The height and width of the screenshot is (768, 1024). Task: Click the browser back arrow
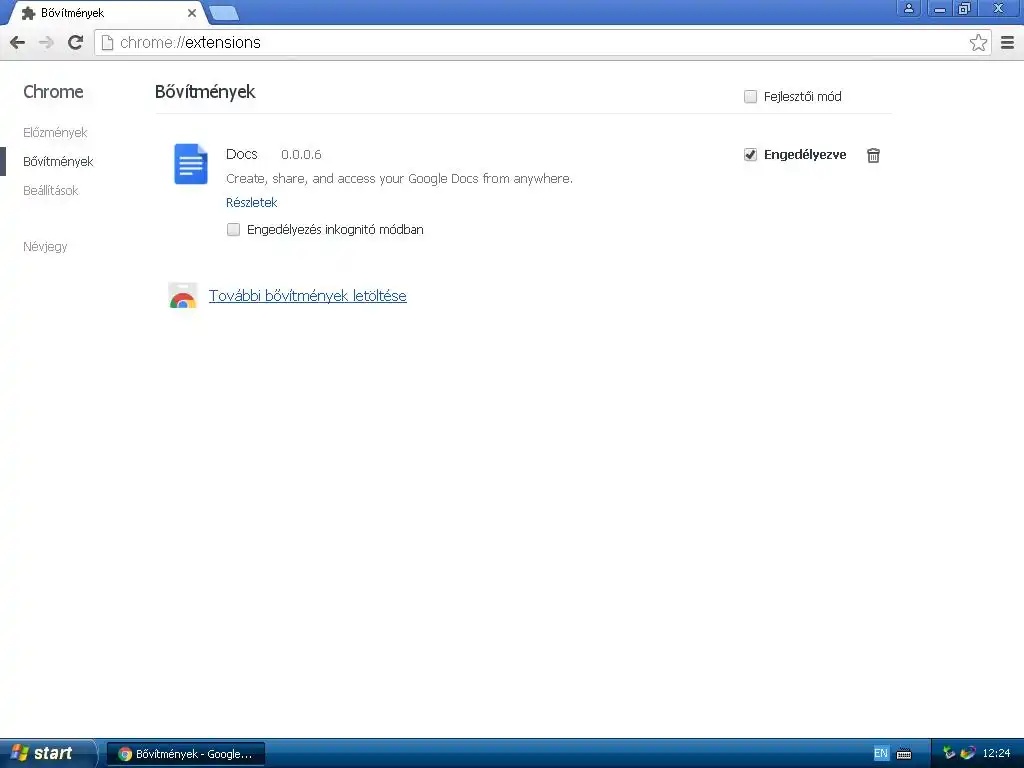[18, 42]
